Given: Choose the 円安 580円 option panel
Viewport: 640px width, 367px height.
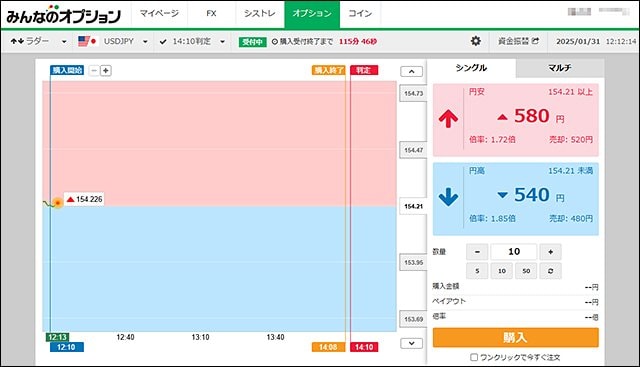Looking at the screenshot, I should [x=516, y=120].
